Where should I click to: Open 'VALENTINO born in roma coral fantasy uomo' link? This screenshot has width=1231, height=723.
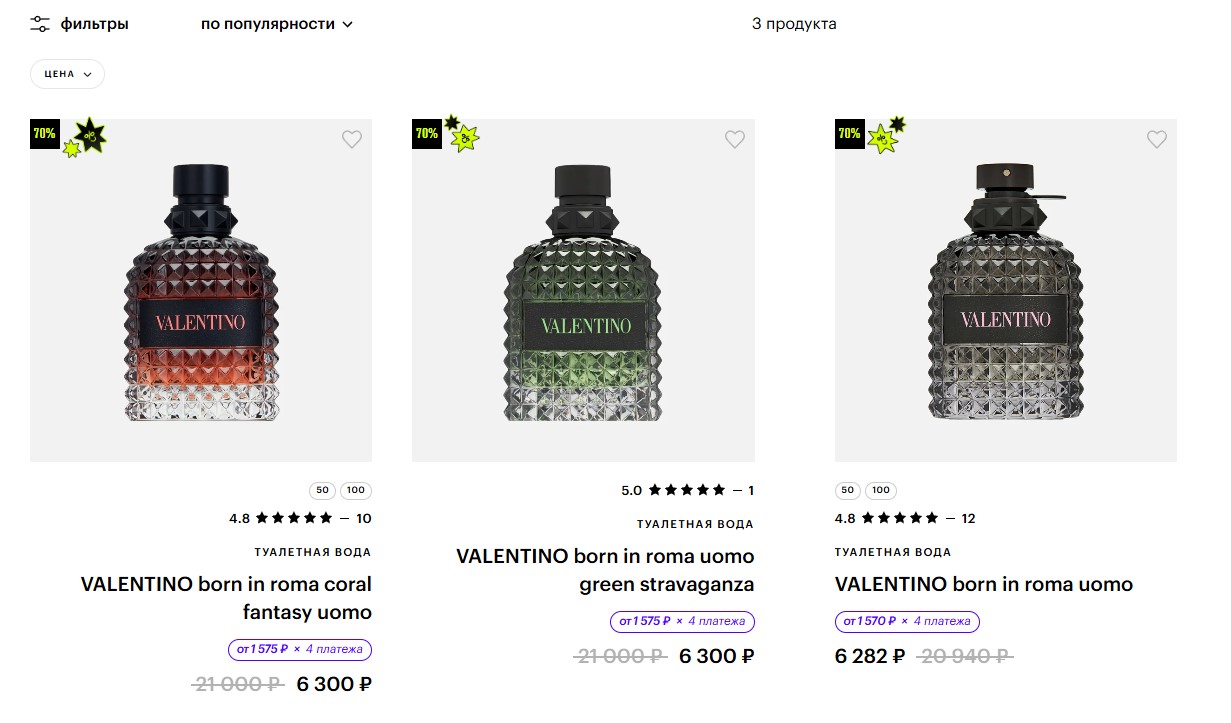pyautogui.click(x=226, y=598)
